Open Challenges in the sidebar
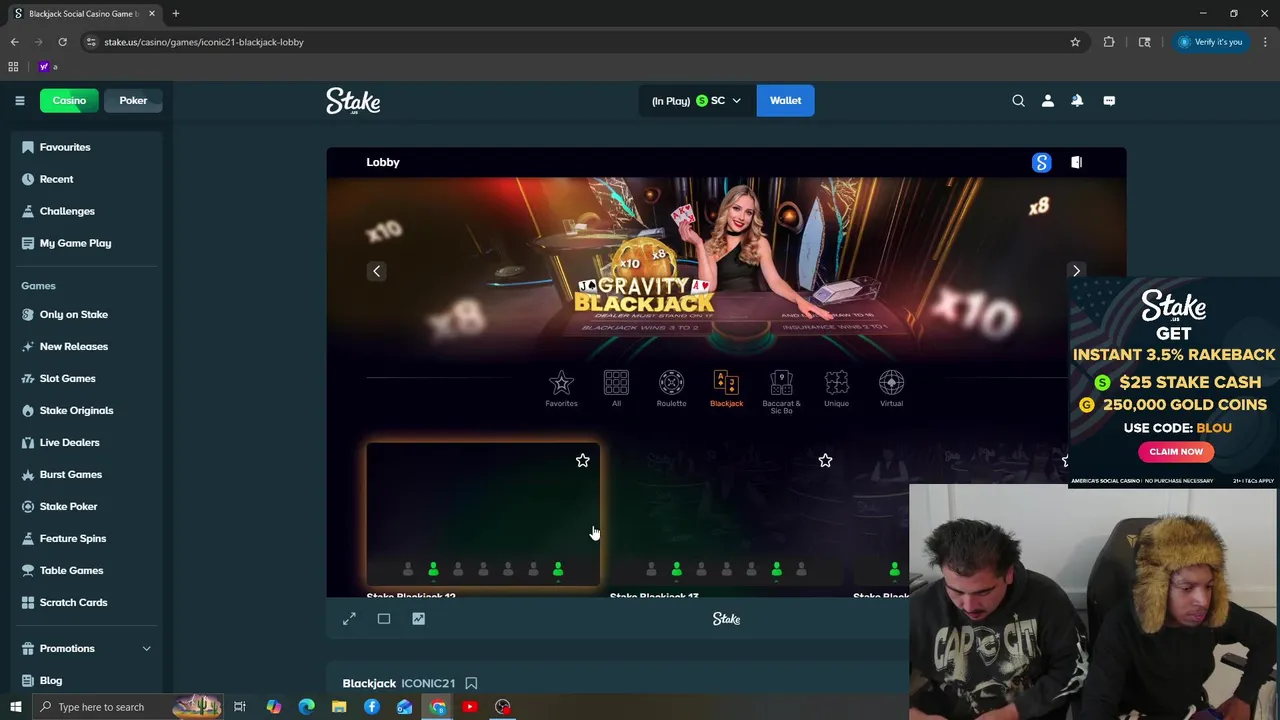This screenshot has width=1280, height=720. click(86, 211)
